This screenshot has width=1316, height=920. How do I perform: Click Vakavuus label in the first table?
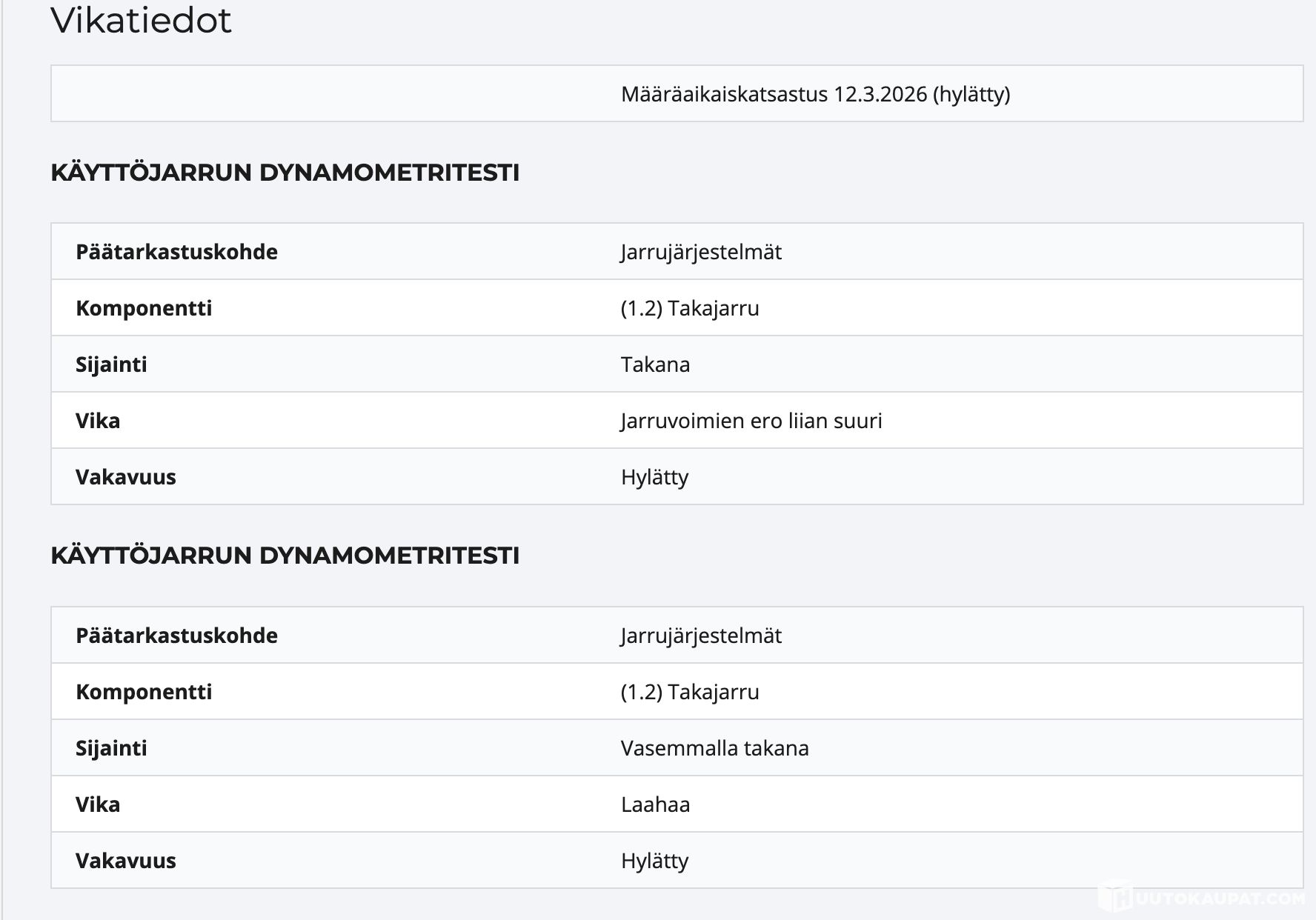pos(126,477)
